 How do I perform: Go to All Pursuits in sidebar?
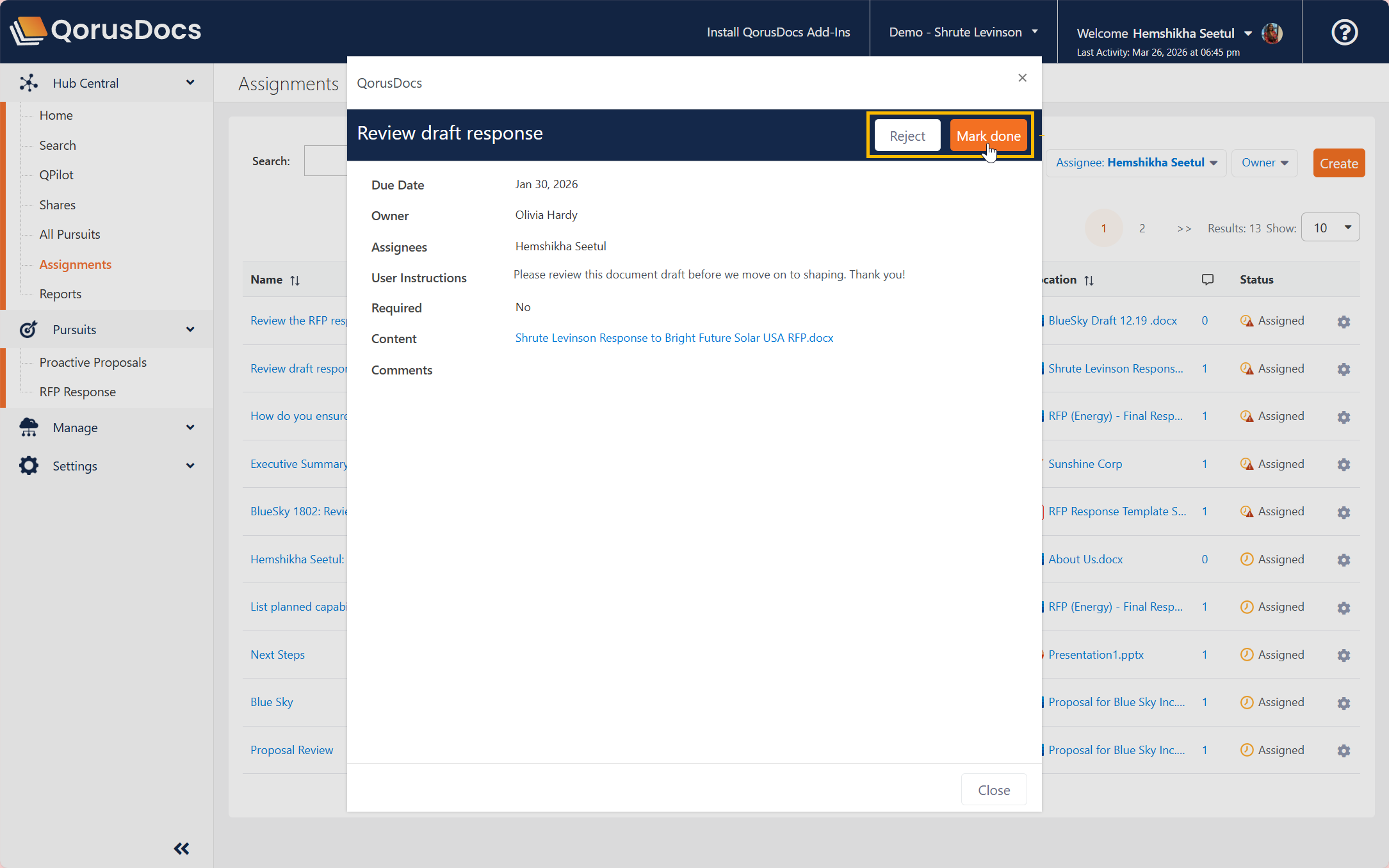pyautogui.click(x=70, y=234)
